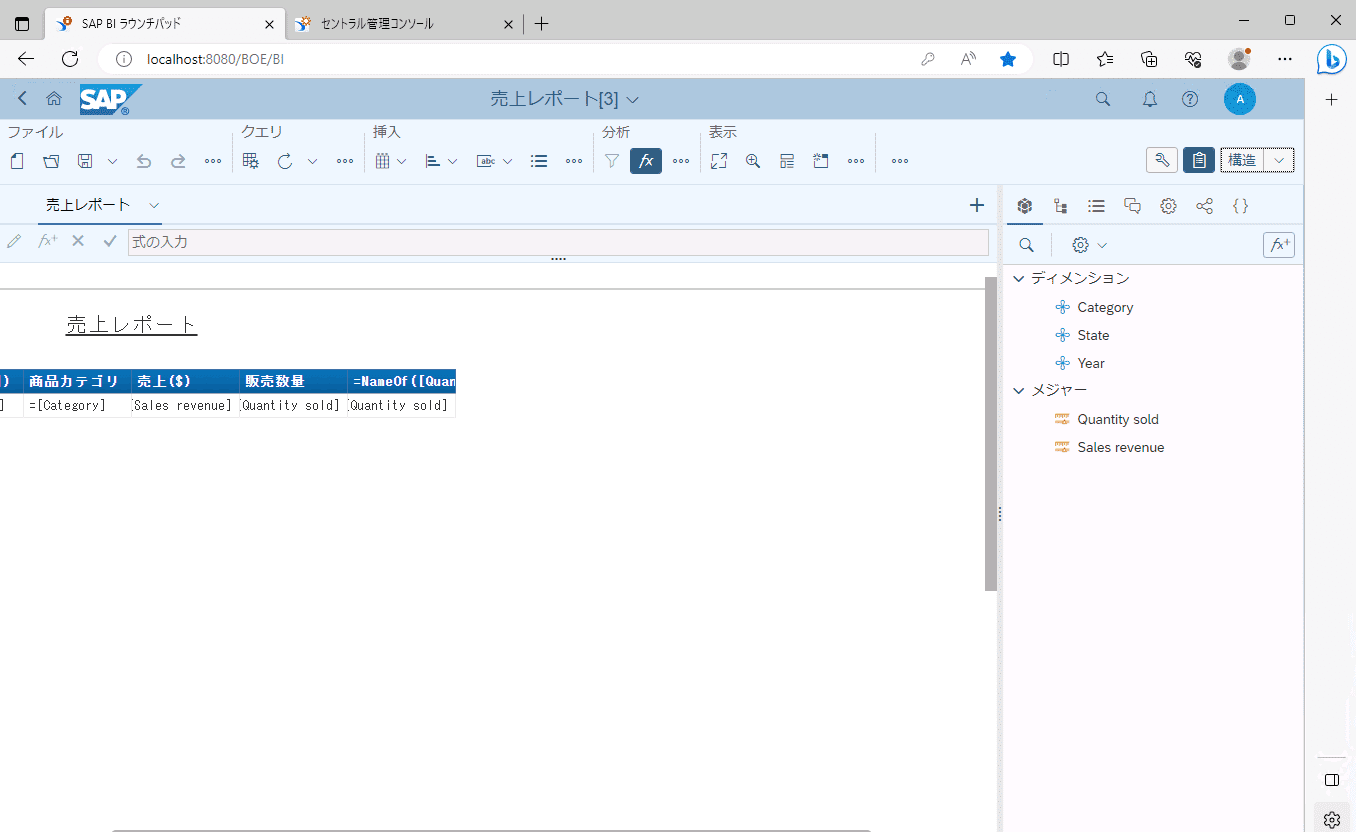Screen dimensions: 1356x832
Task: Click the zoom magnifier in display group
Action: coord(753,161)
